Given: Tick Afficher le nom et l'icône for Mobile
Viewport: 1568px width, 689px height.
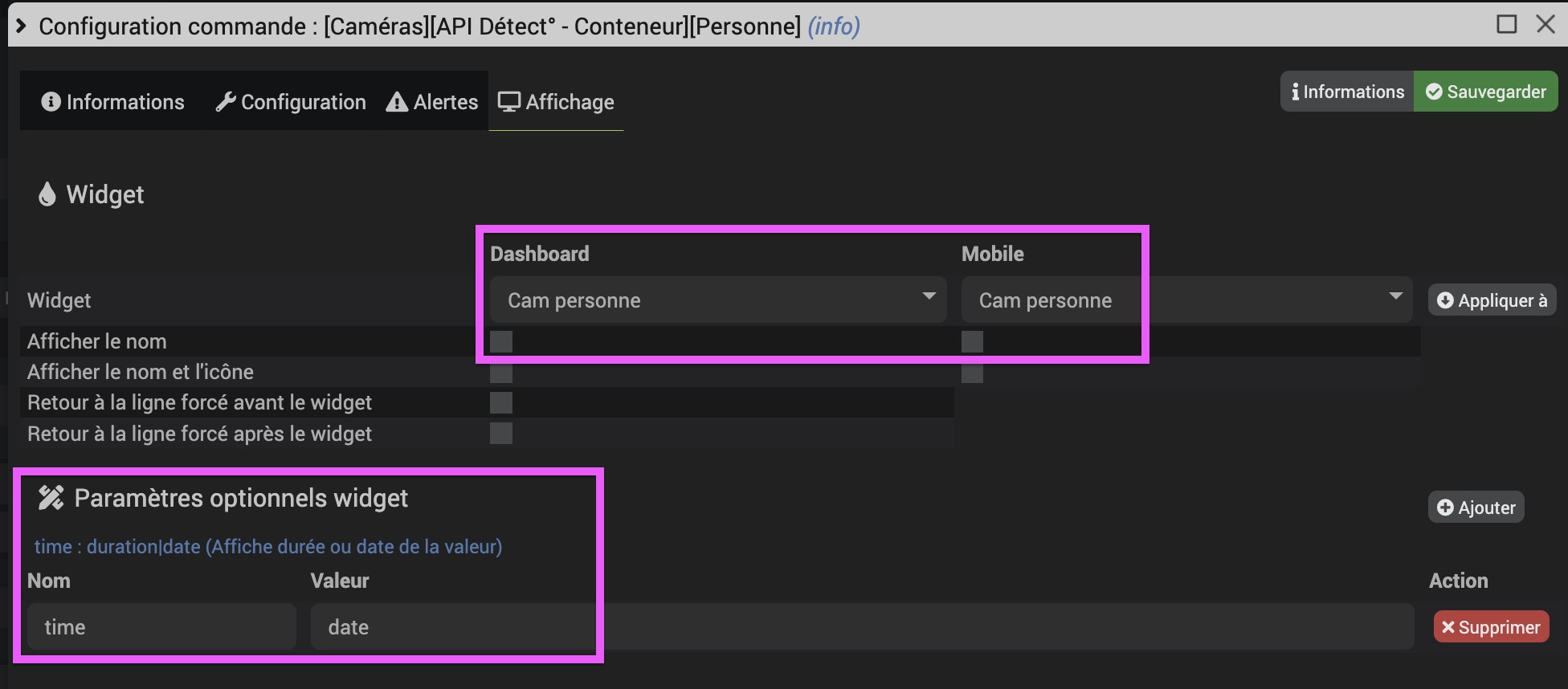Looking at the screenshot, I should click(x=972, y=373).
